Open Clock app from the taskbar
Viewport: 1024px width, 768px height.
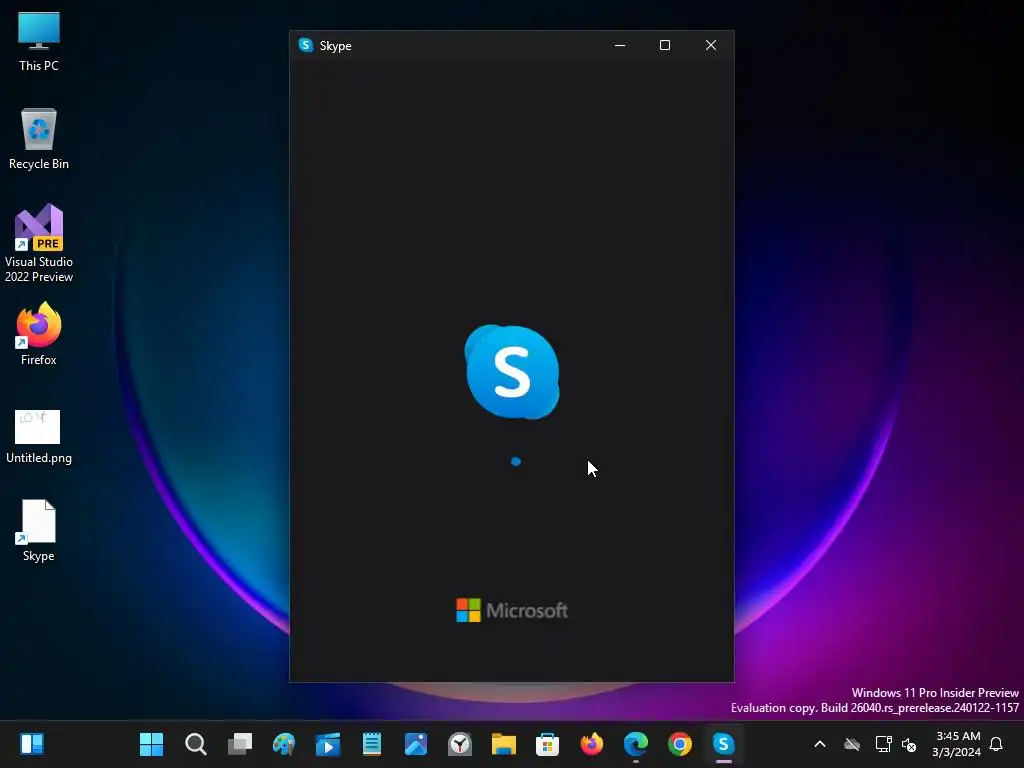pos(460,744)
